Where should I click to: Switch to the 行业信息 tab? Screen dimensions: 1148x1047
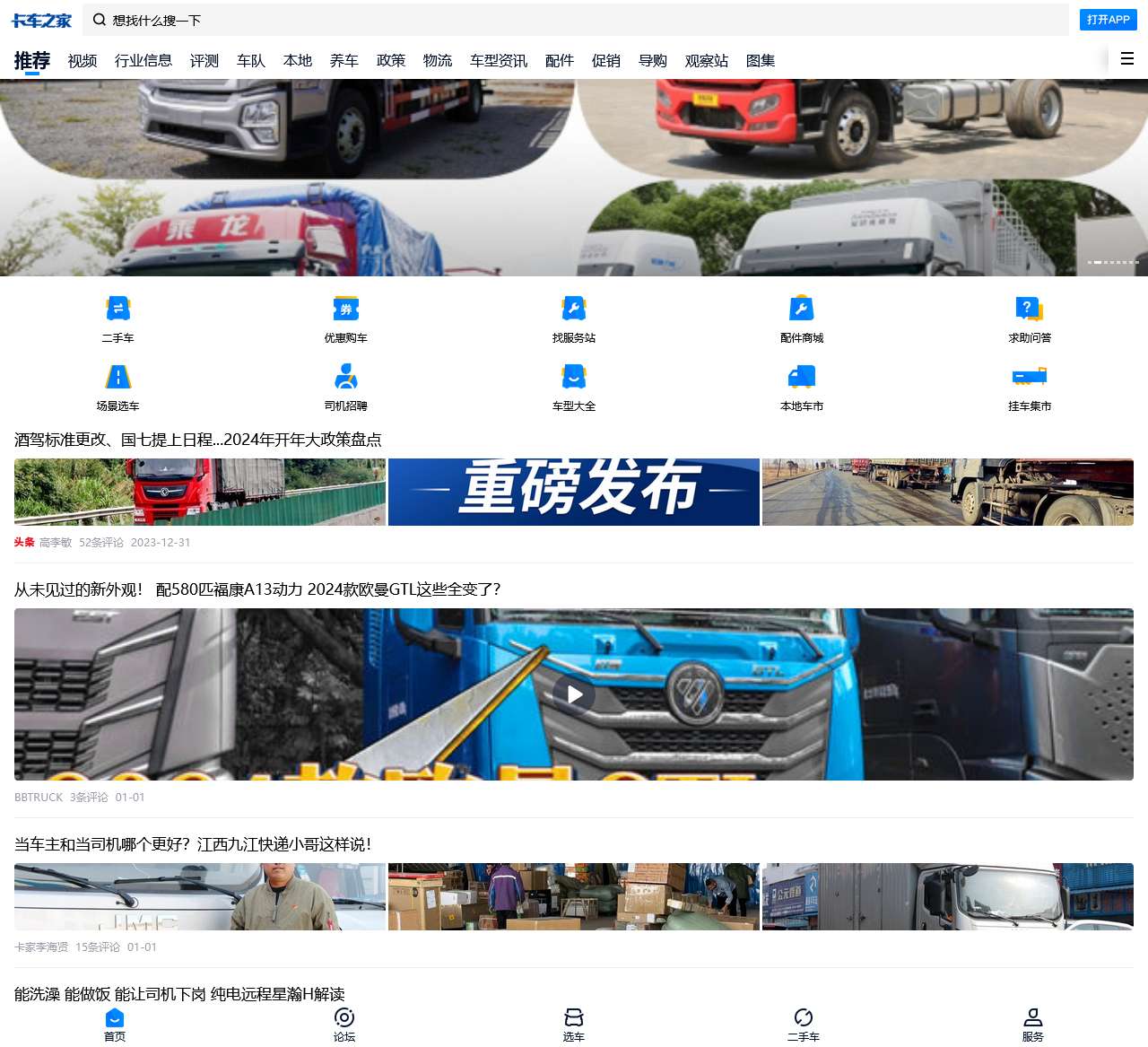[x=143, y=61]
